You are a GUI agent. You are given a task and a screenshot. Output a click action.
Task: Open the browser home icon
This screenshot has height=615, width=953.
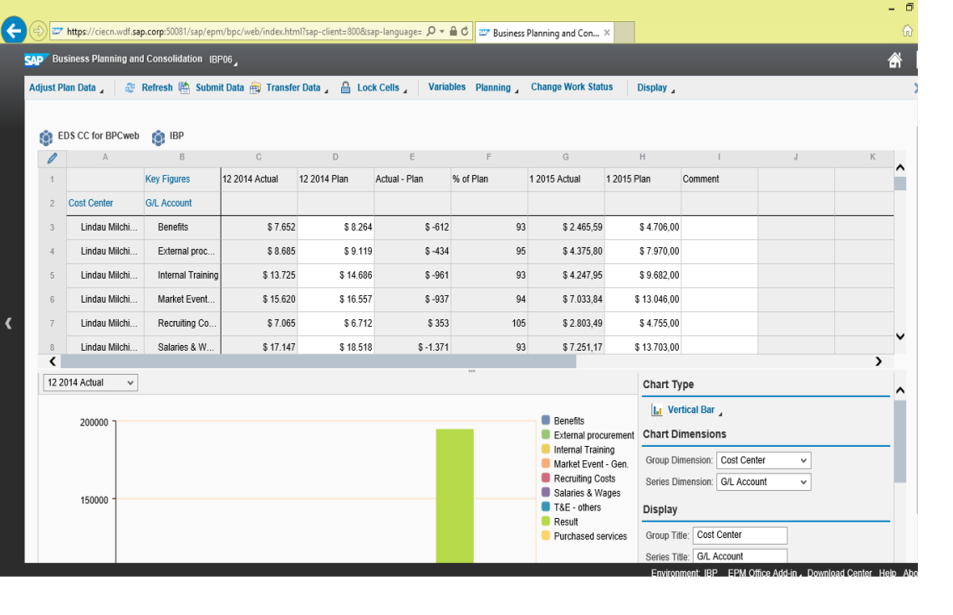click(x=907, y=31)
